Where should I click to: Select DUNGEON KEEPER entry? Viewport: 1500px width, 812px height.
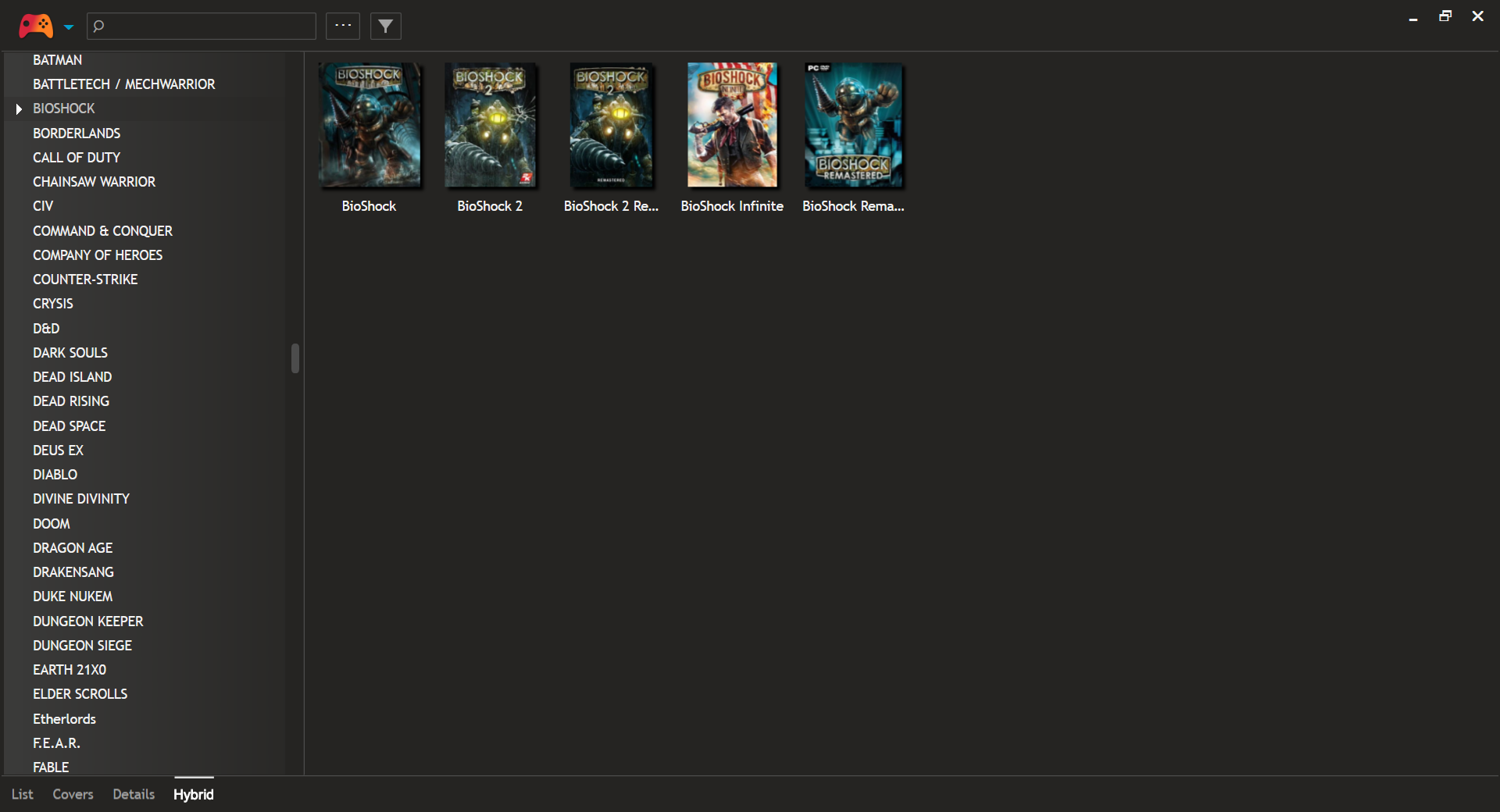point(88,621)
